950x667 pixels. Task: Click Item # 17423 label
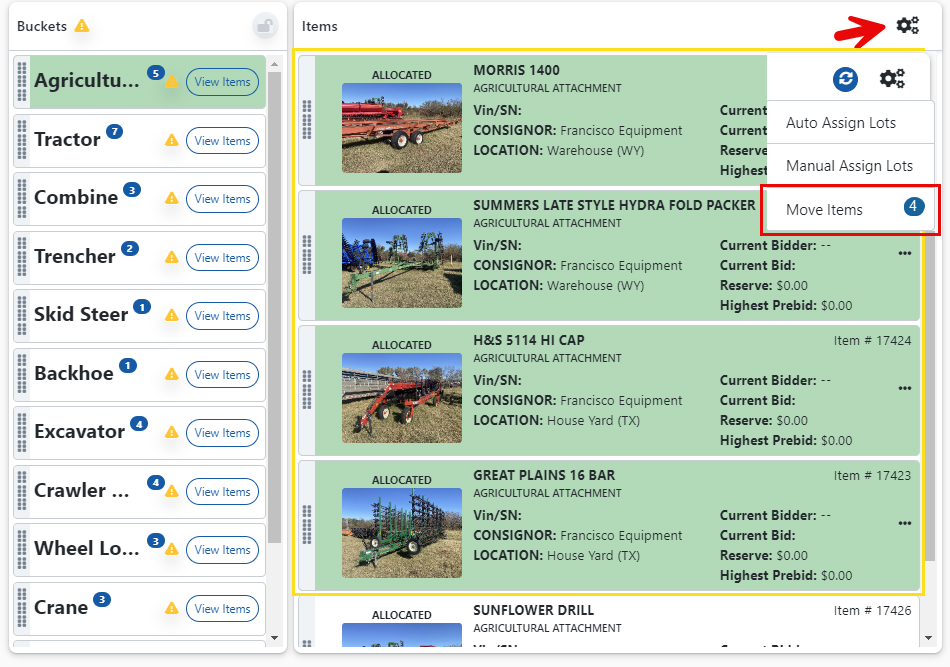pos(872,476)
